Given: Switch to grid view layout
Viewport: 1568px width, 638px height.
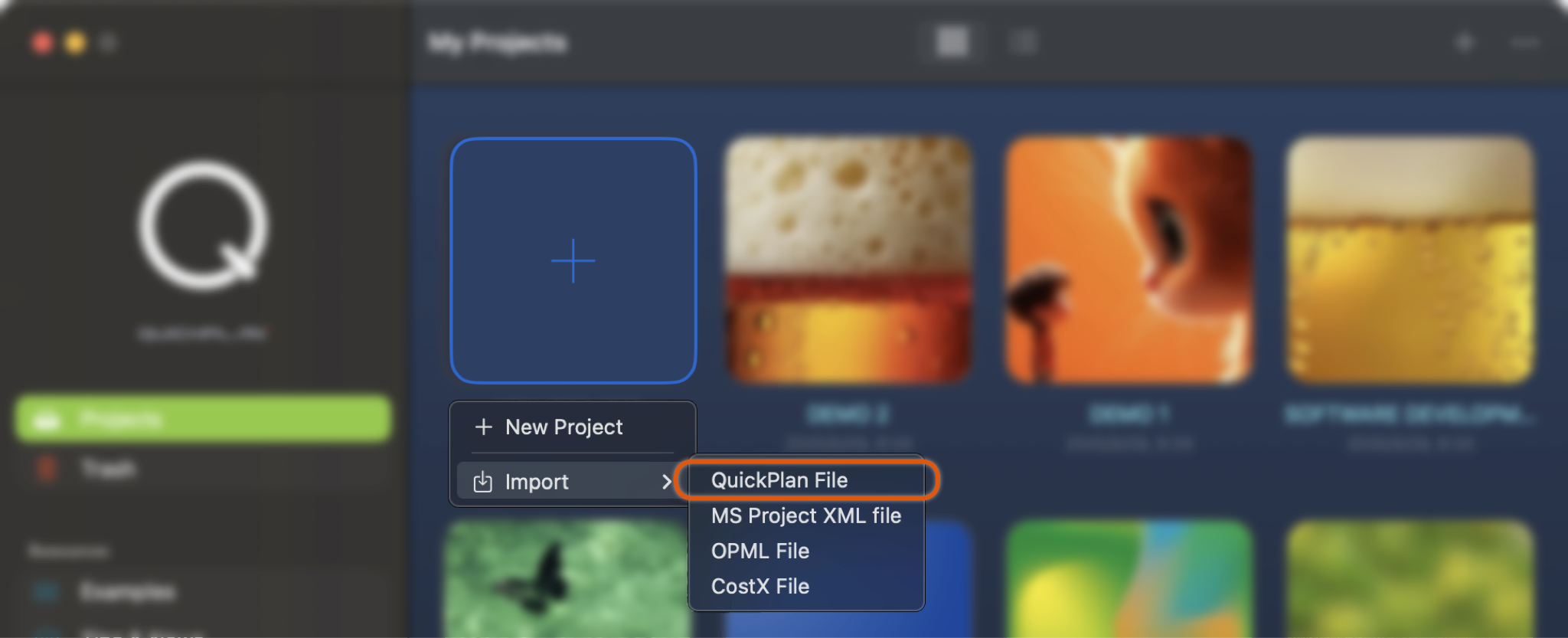Looking at the screenshot, I should point(952,42).
